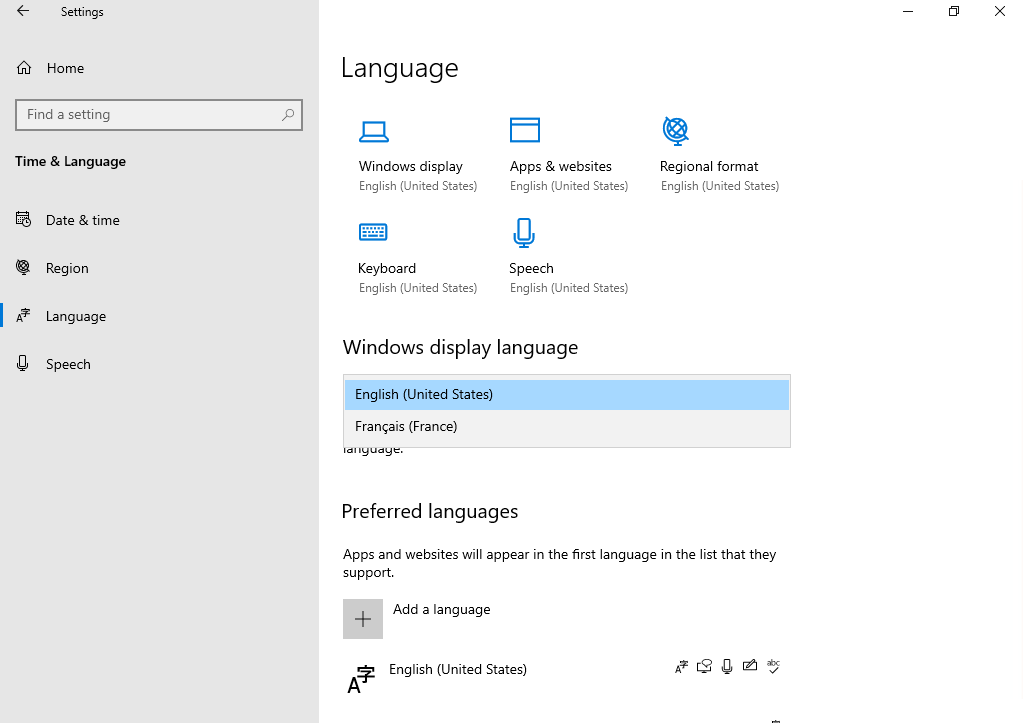Focus the Find a setting search box
This screenshot has height=723, width=1023.
point(159,115)
